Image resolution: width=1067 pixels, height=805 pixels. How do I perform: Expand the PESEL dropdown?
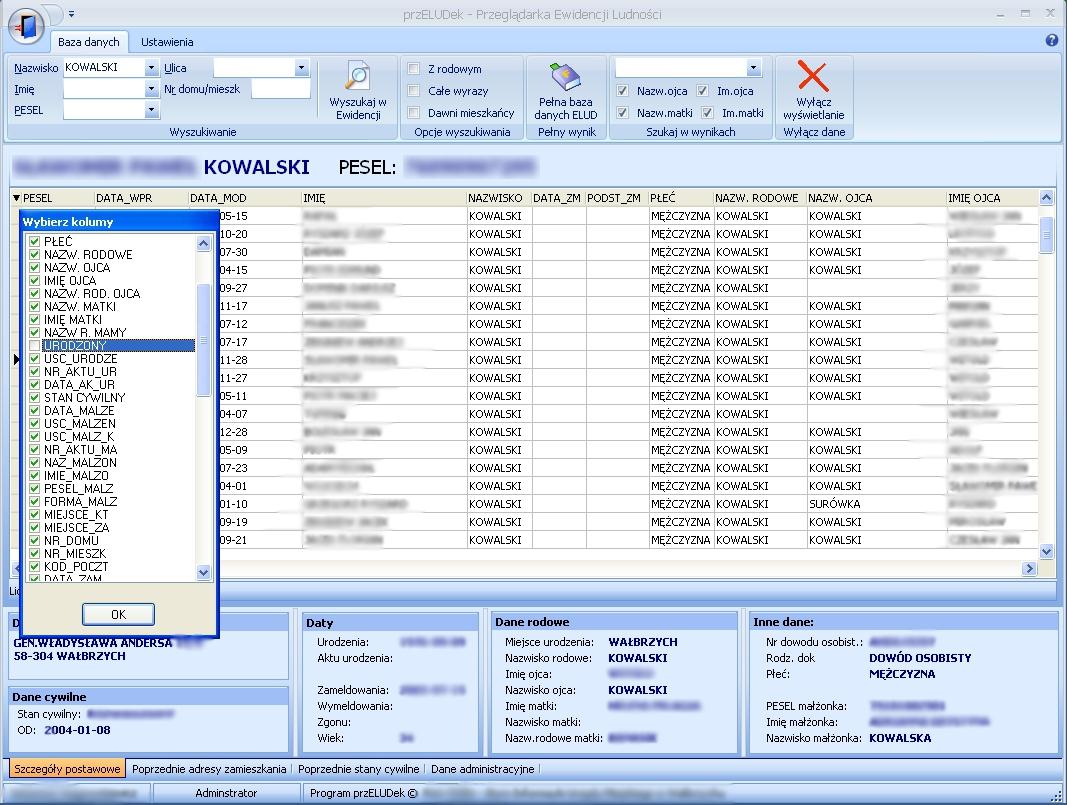pyautogui.click(x=151, y=110)
